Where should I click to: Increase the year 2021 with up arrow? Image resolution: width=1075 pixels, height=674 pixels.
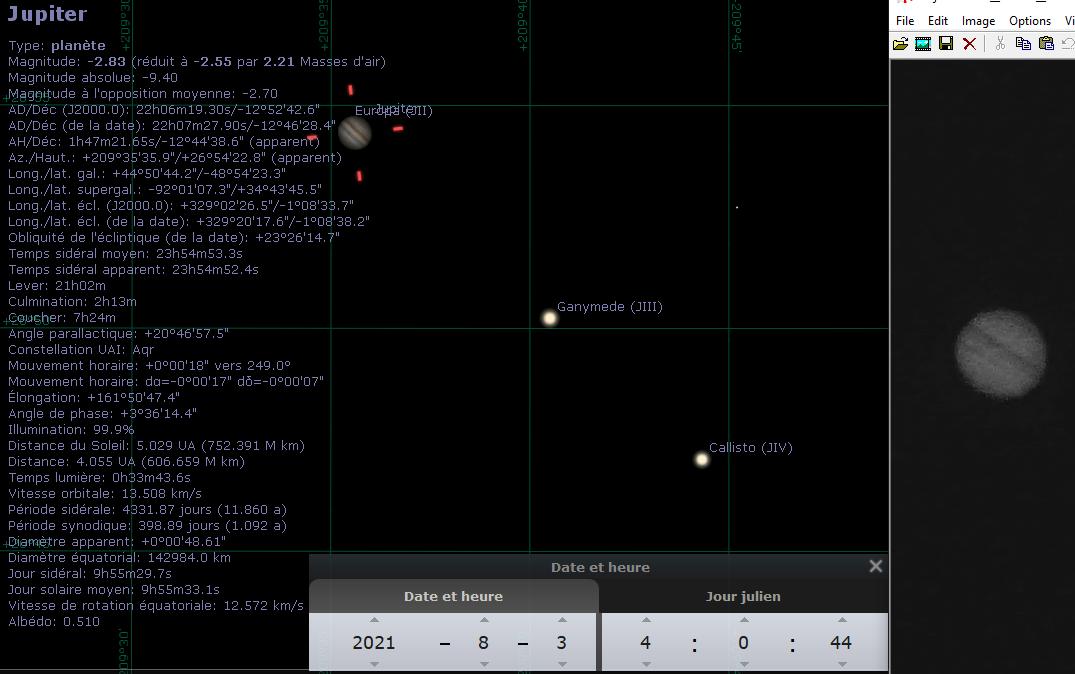374,620
